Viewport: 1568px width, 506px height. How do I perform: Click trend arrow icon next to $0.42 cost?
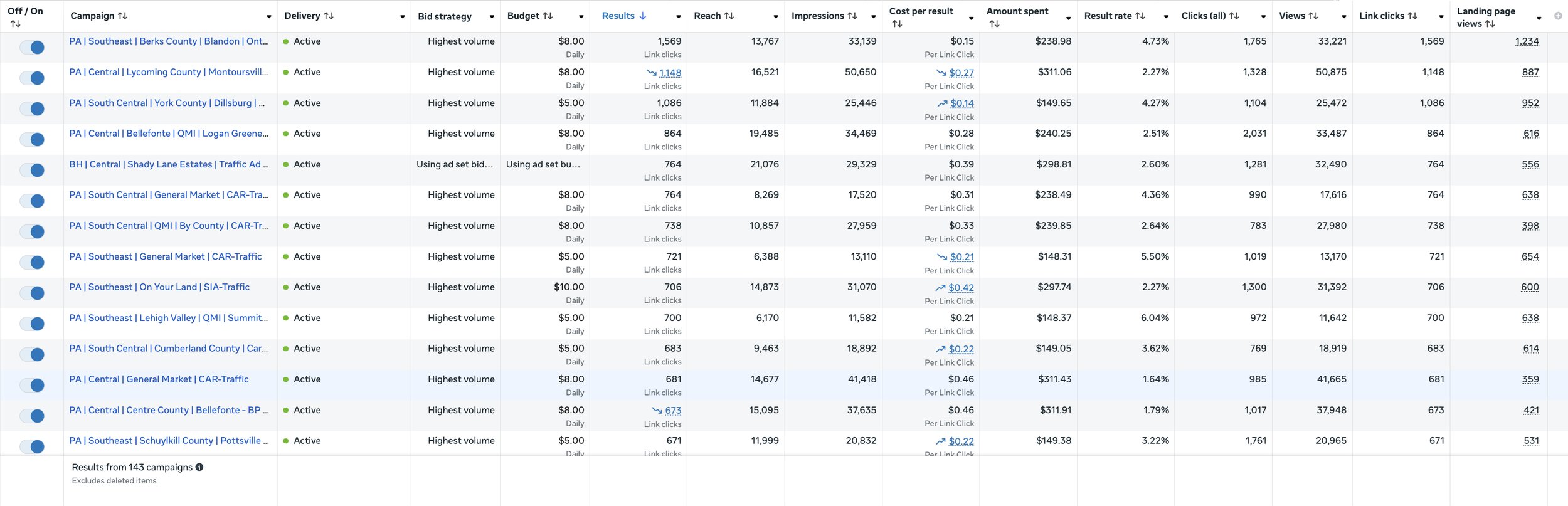[x=940, y=288]
